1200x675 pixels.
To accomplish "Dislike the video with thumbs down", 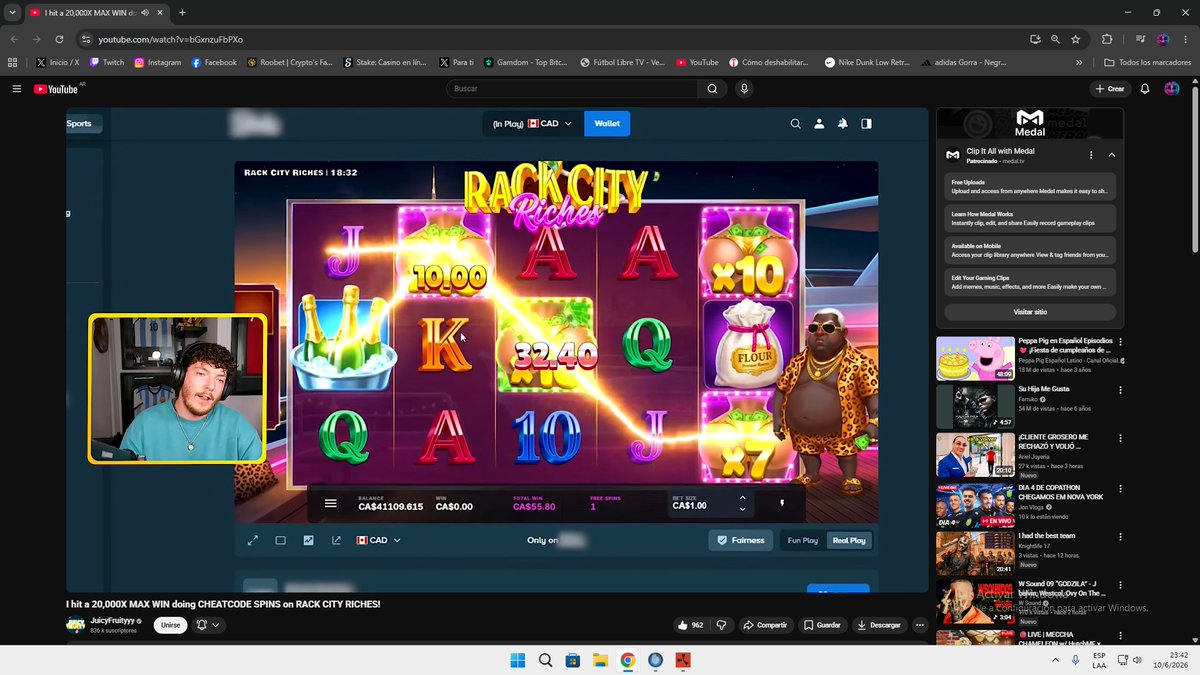I will pos(721,625).
